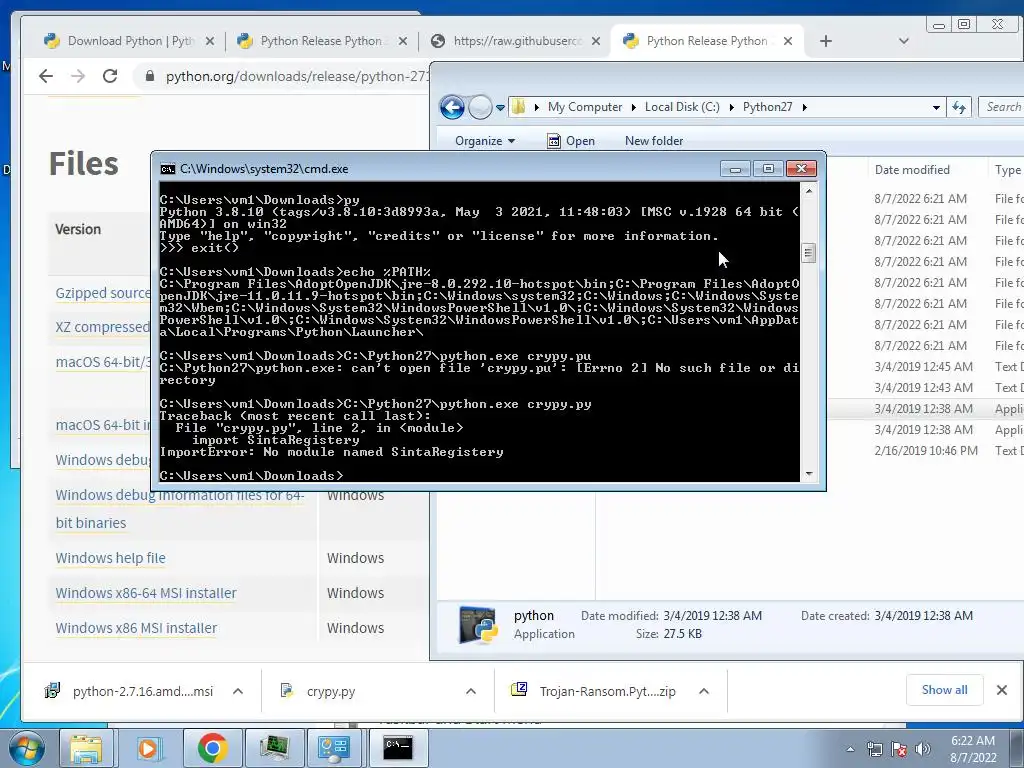Click Python27 breadcrumb segment
The width and height of the screenshot is (1024, 768).
pyautogui.click(x=767, y=107)
